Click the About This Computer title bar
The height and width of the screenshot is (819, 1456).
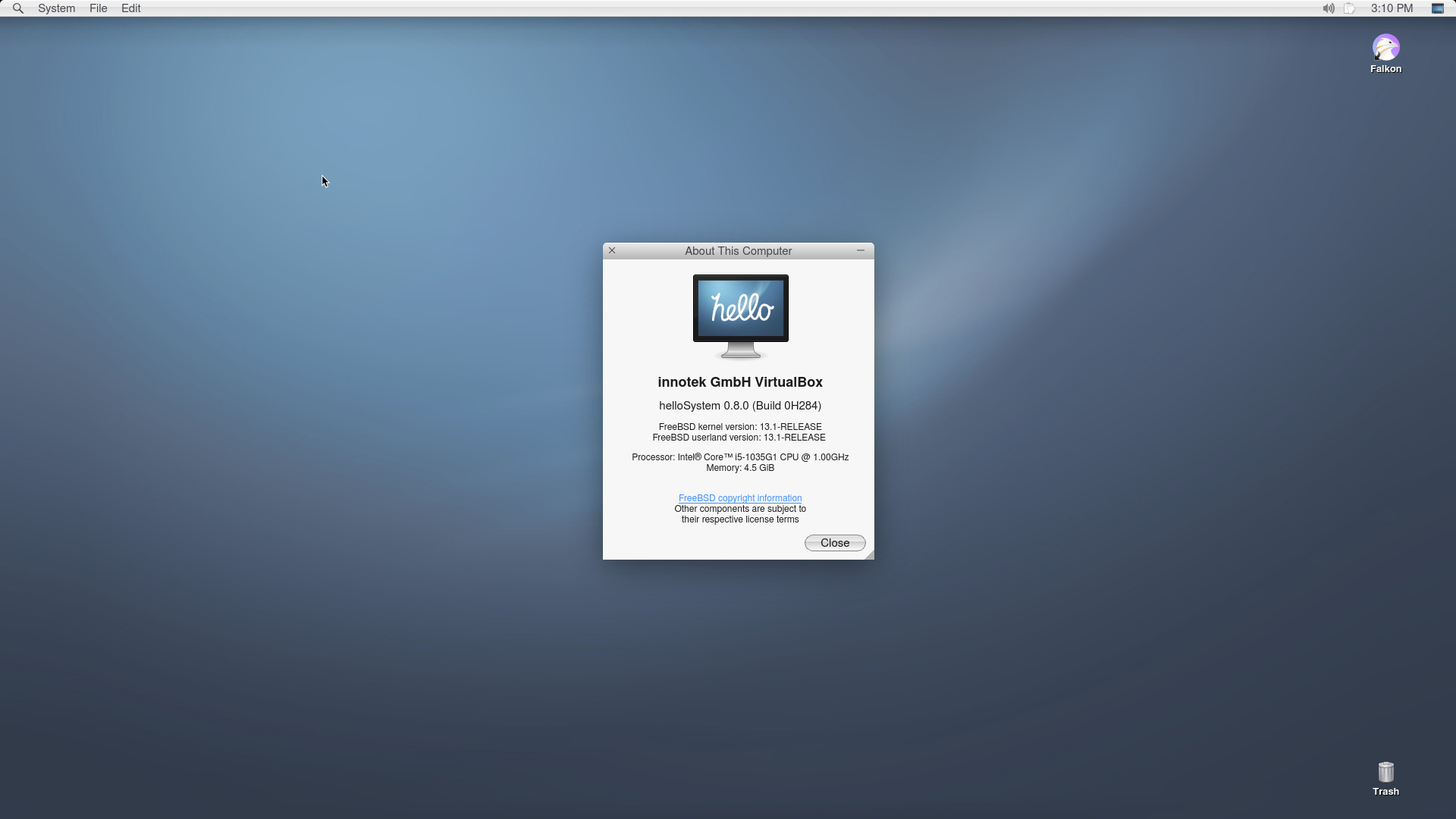tap(738, 251)
